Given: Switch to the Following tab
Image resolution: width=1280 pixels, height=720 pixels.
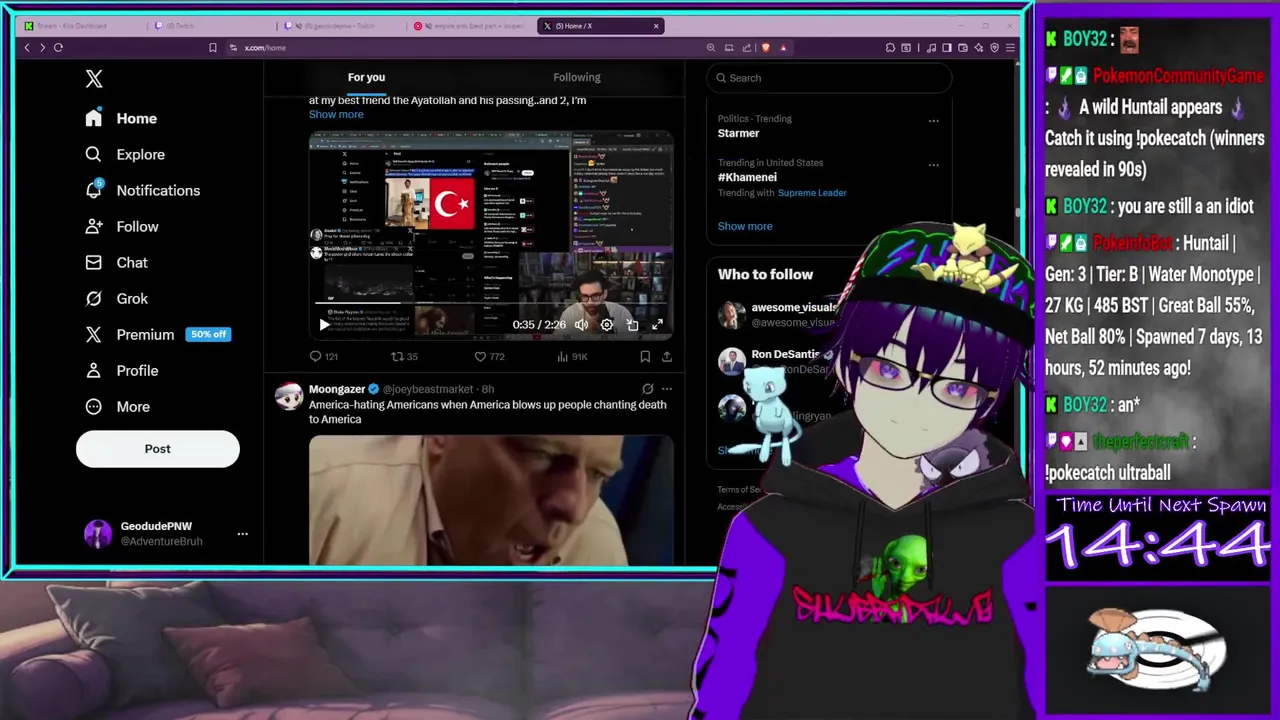Looking at the screenshot, I should [577, 77].
